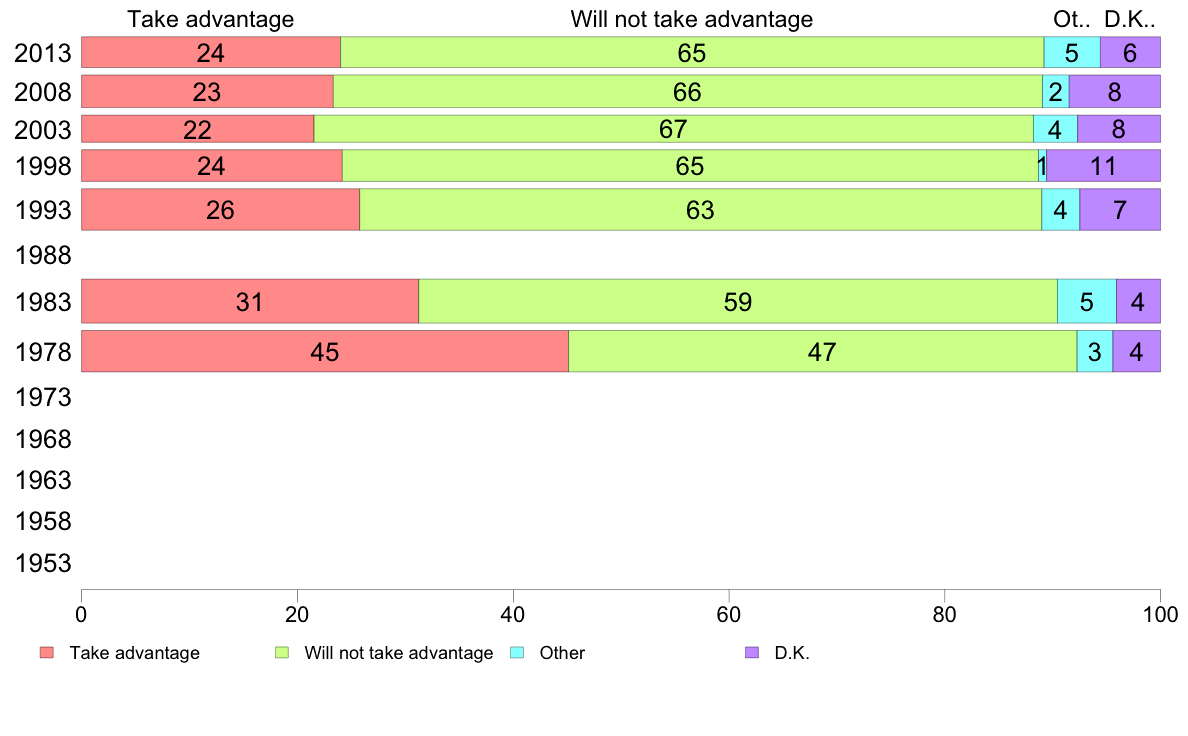
Task: Click the purple 11 segment in 1998 bar
Action: tap(1103, 166)
